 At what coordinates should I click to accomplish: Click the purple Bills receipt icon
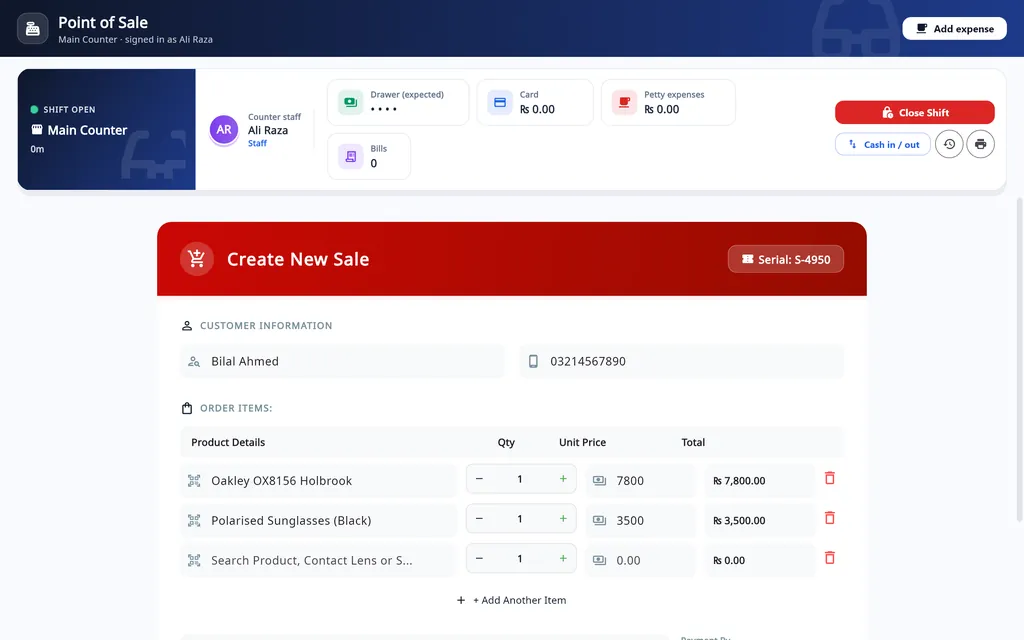(x=351, y=156)
